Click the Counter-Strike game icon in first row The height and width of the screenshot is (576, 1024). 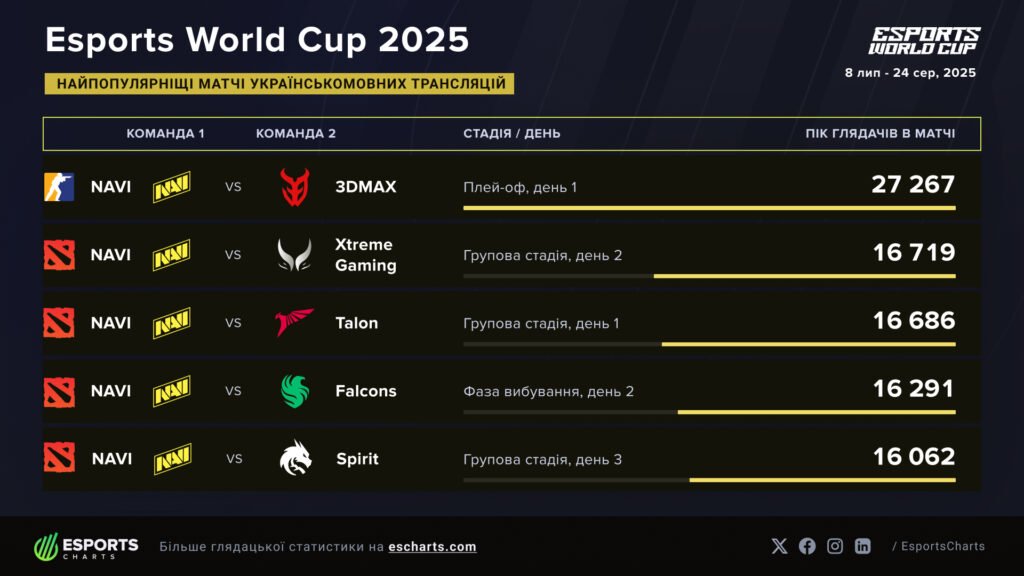pyautogui.click(x=59, y=187)
